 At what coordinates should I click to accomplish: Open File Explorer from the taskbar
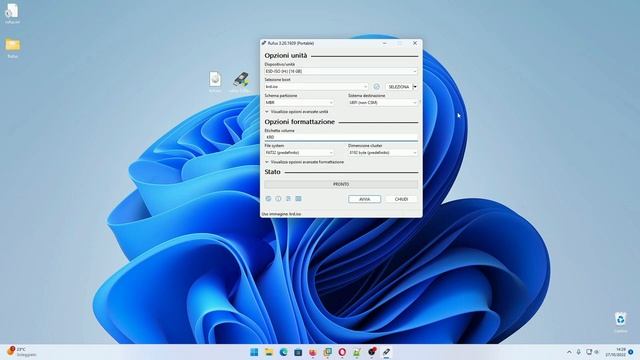tap(269, 352)
